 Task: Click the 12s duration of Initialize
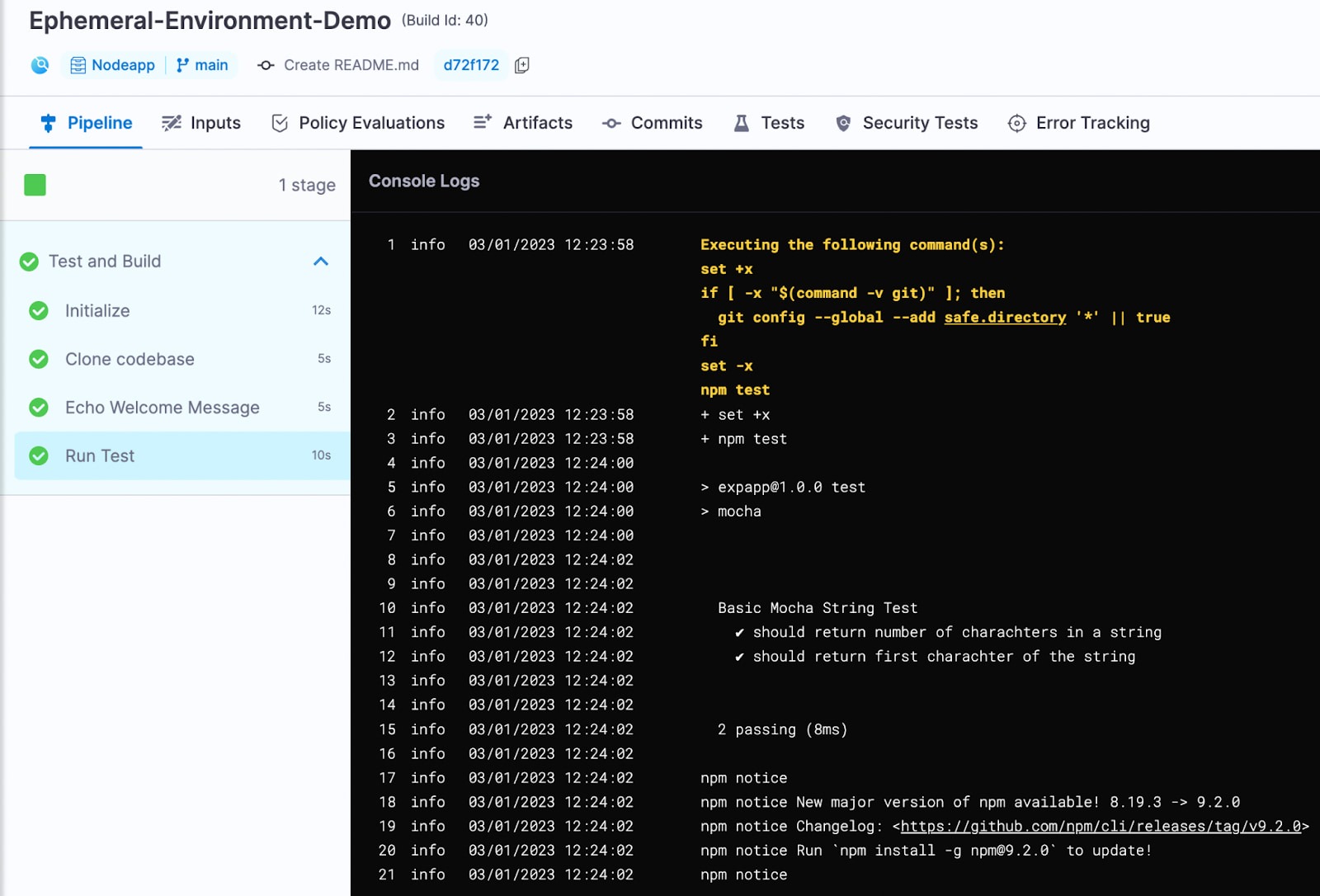(321, 310)
